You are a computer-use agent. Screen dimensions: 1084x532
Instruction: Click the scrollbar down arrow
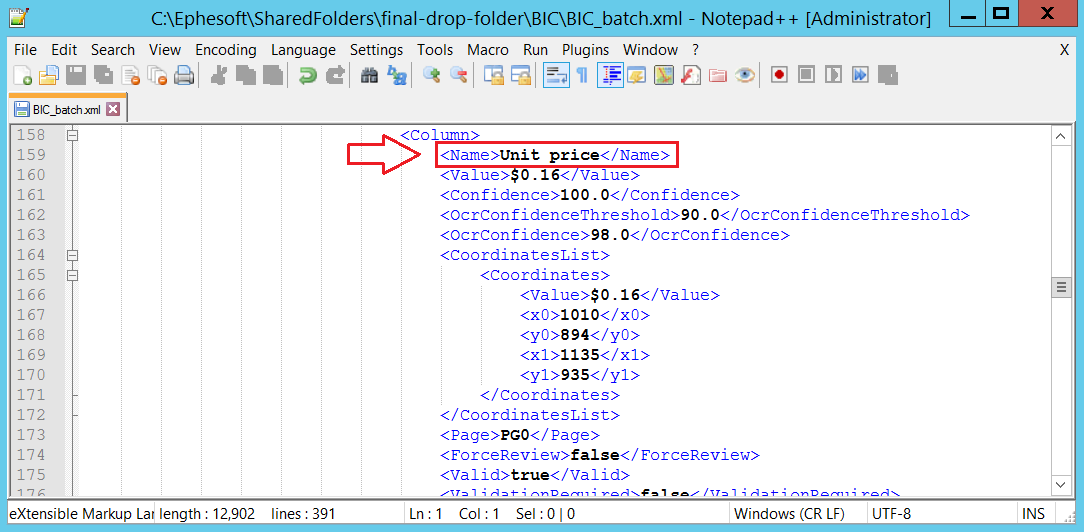(x=1060, y=483)
